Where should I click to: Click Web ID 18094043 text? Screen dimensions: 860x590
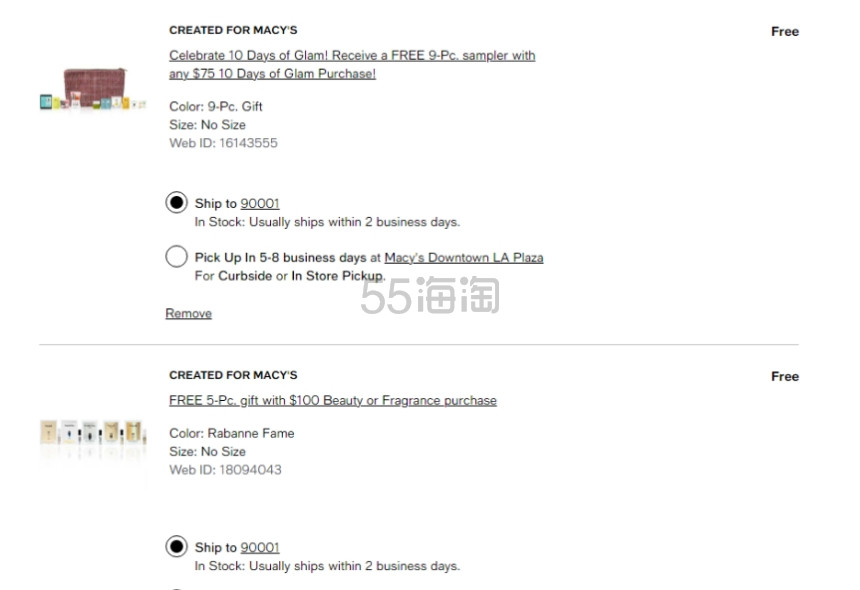pyautogui.click(x=225, y=469)
